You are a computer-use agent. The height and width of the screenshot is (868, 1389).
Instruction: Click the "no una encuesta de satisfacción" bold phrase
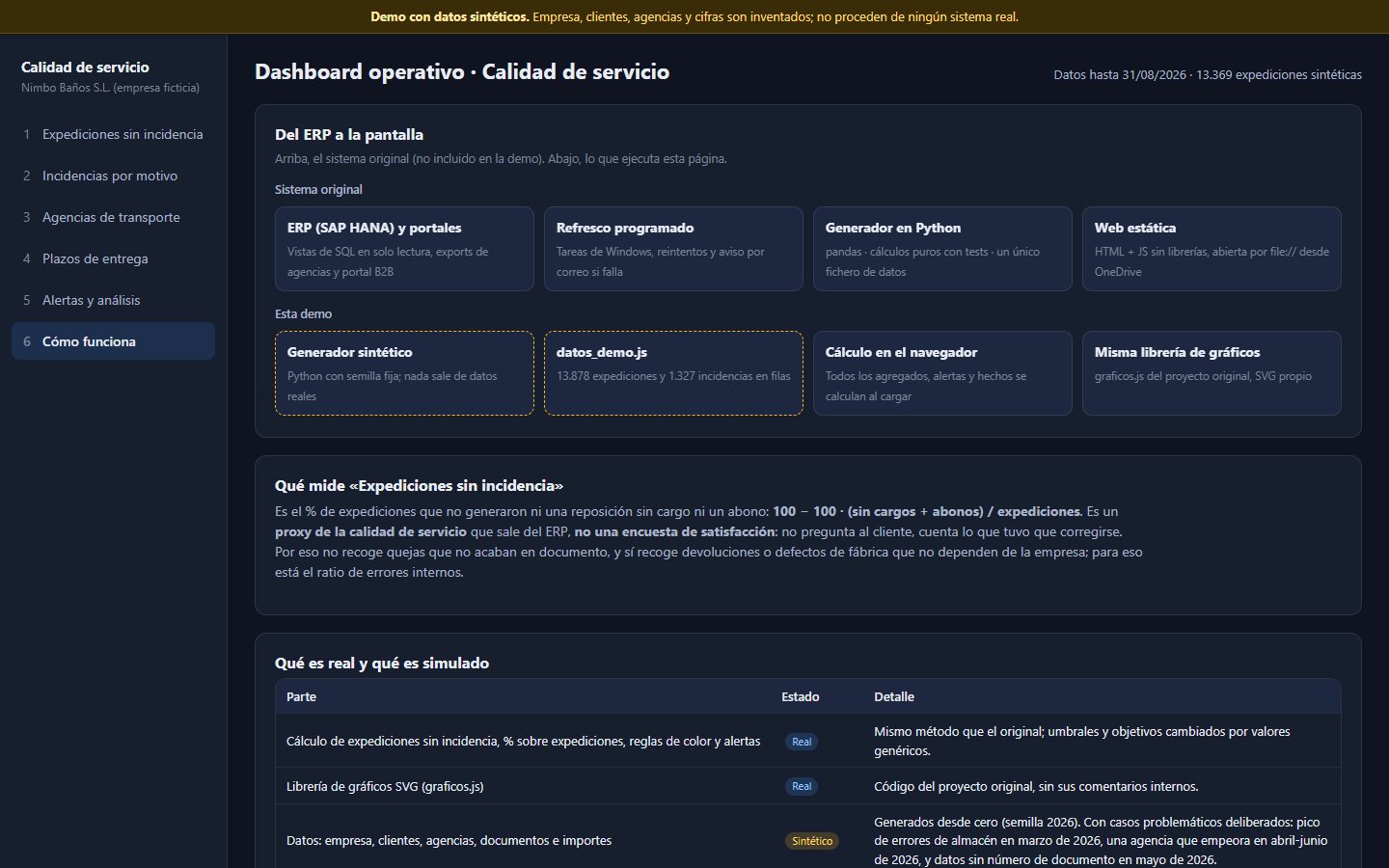coord(674,531)
